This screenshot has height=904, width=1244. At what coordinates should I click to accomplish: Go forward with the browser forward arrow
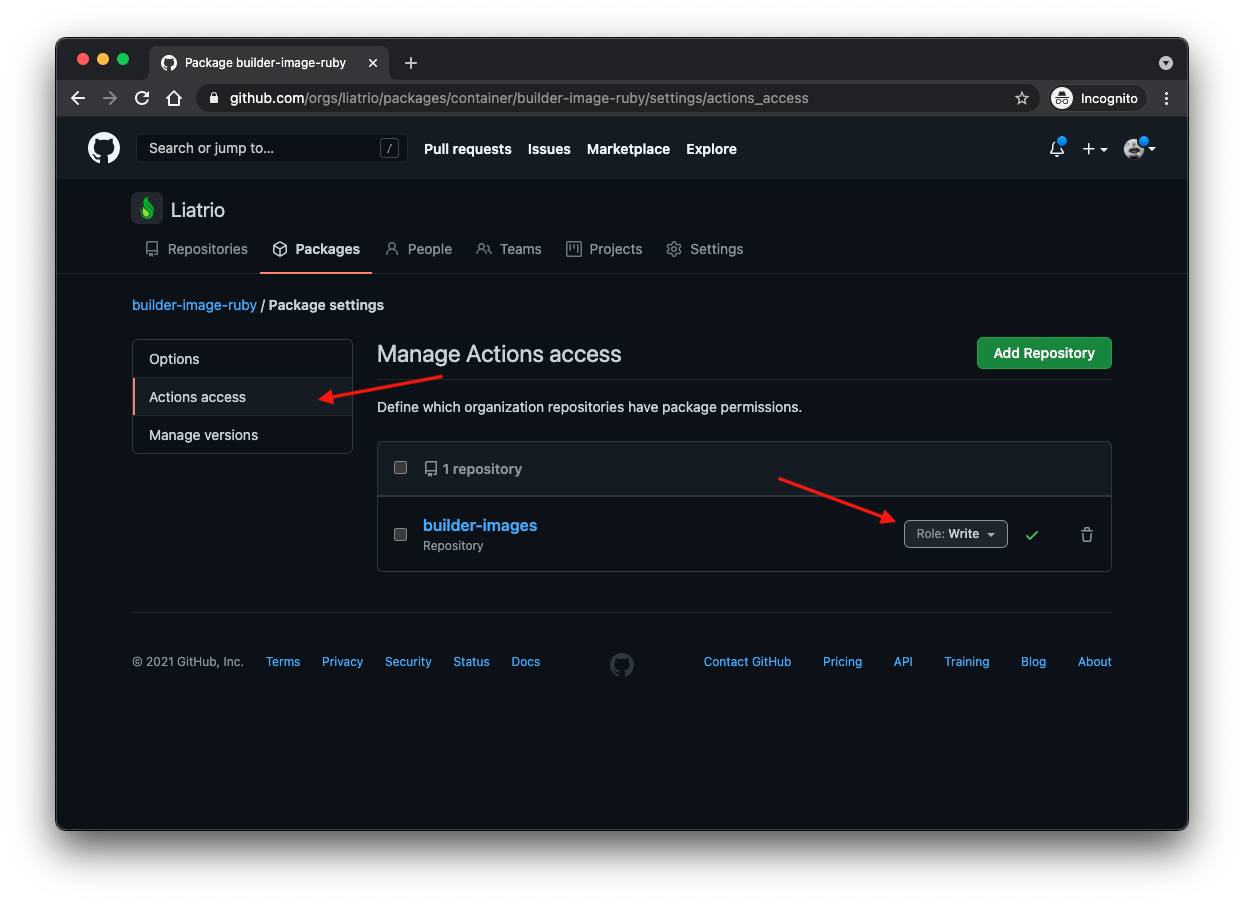click(110, 98)
